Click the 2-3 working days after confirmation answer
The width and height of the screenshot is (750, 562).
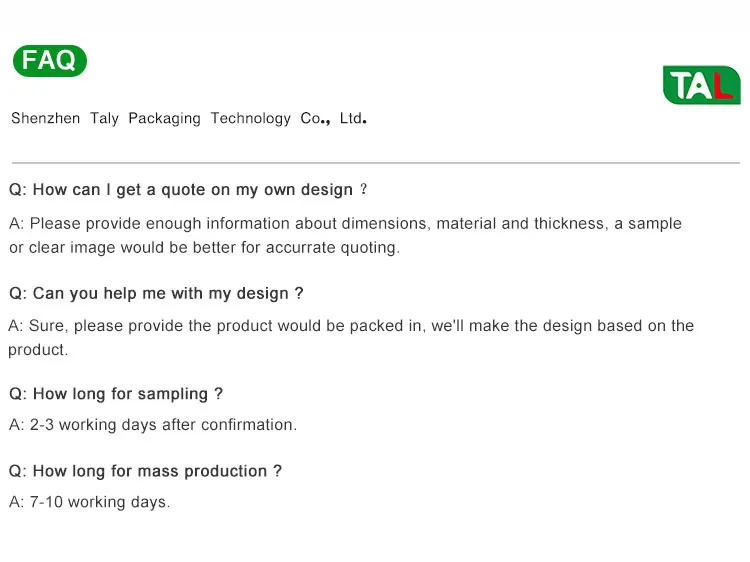click(x=153, y=425)
